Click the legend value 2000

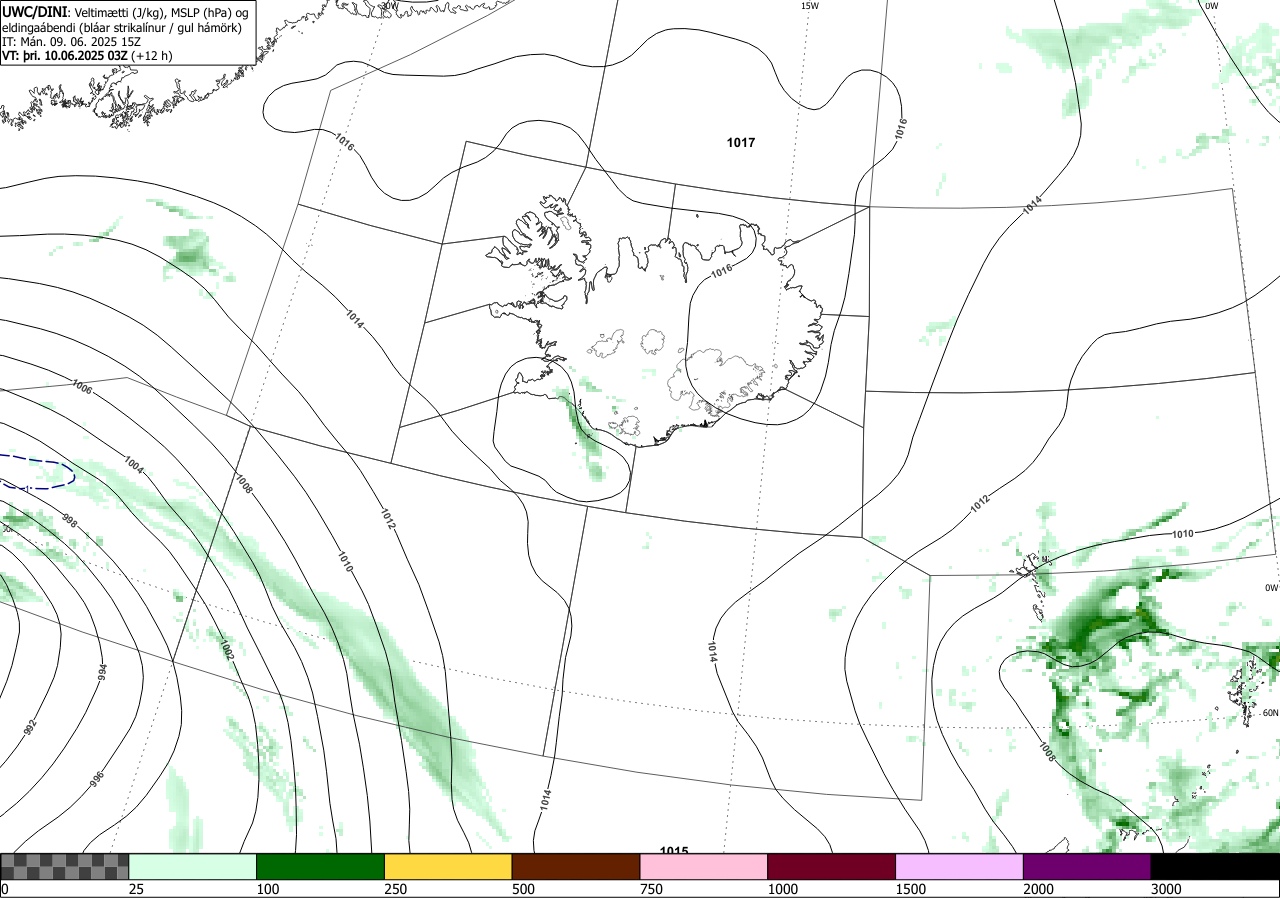(x=1039, y=889)
